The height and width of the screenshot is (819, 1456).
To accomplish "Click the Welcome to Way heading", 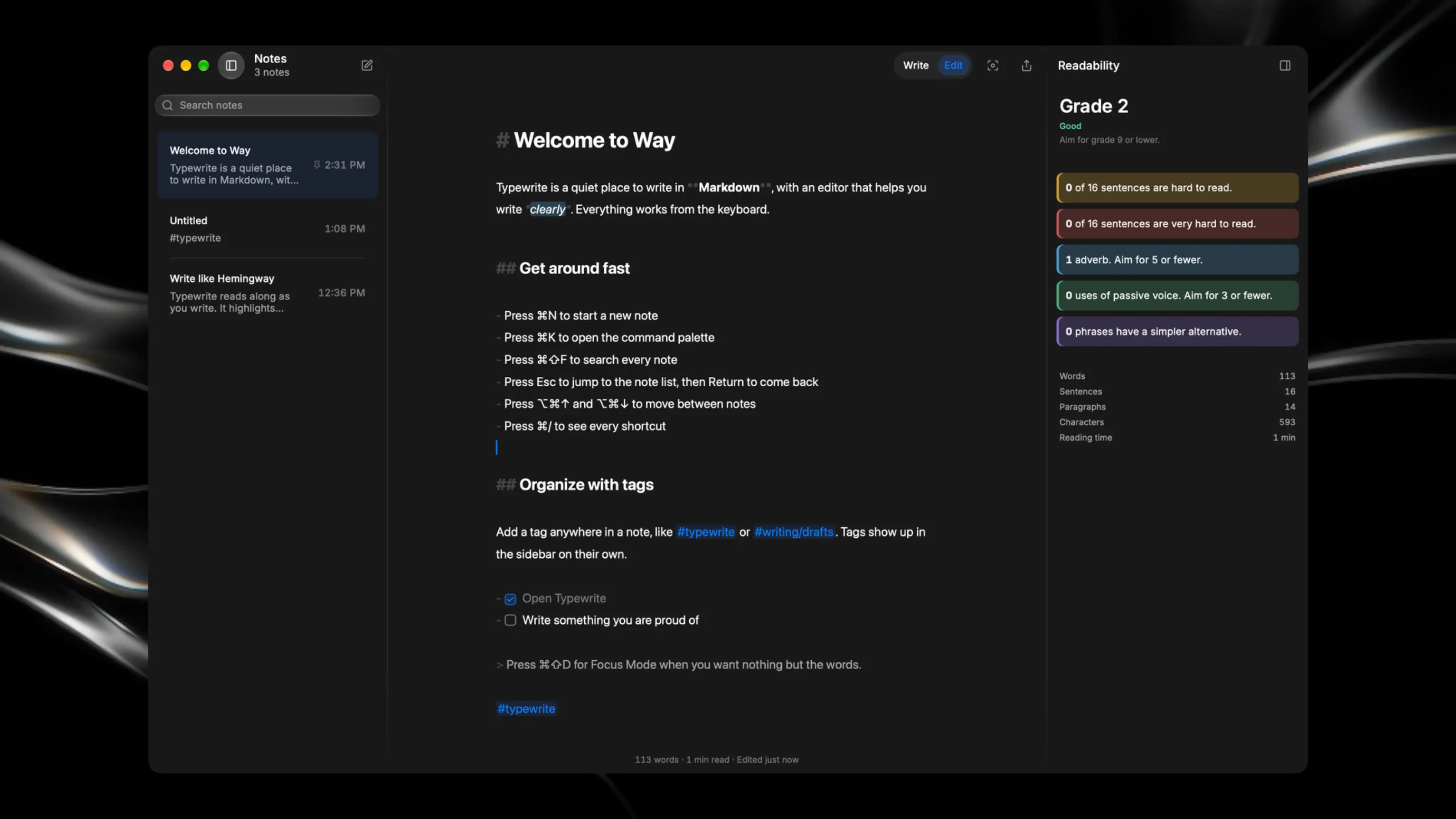I will point(594,140).
